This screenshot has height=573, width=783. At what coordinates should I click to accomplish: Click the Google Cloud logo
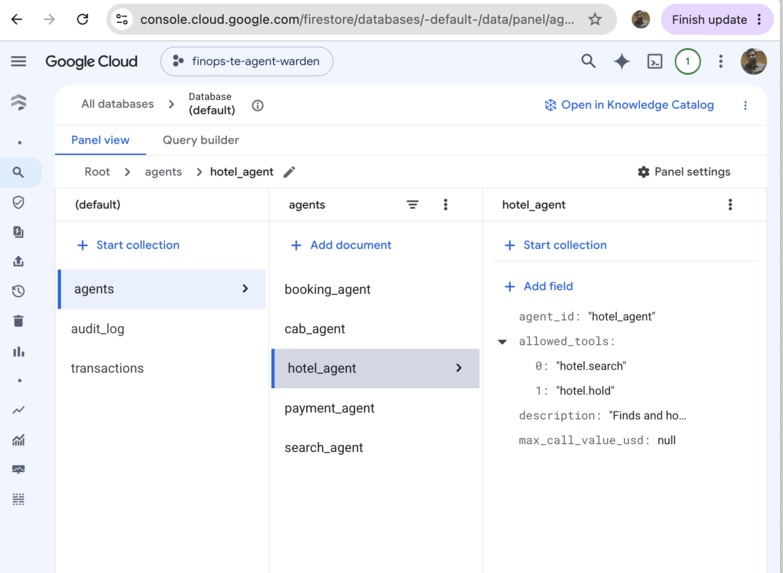[x=91, y=61]
